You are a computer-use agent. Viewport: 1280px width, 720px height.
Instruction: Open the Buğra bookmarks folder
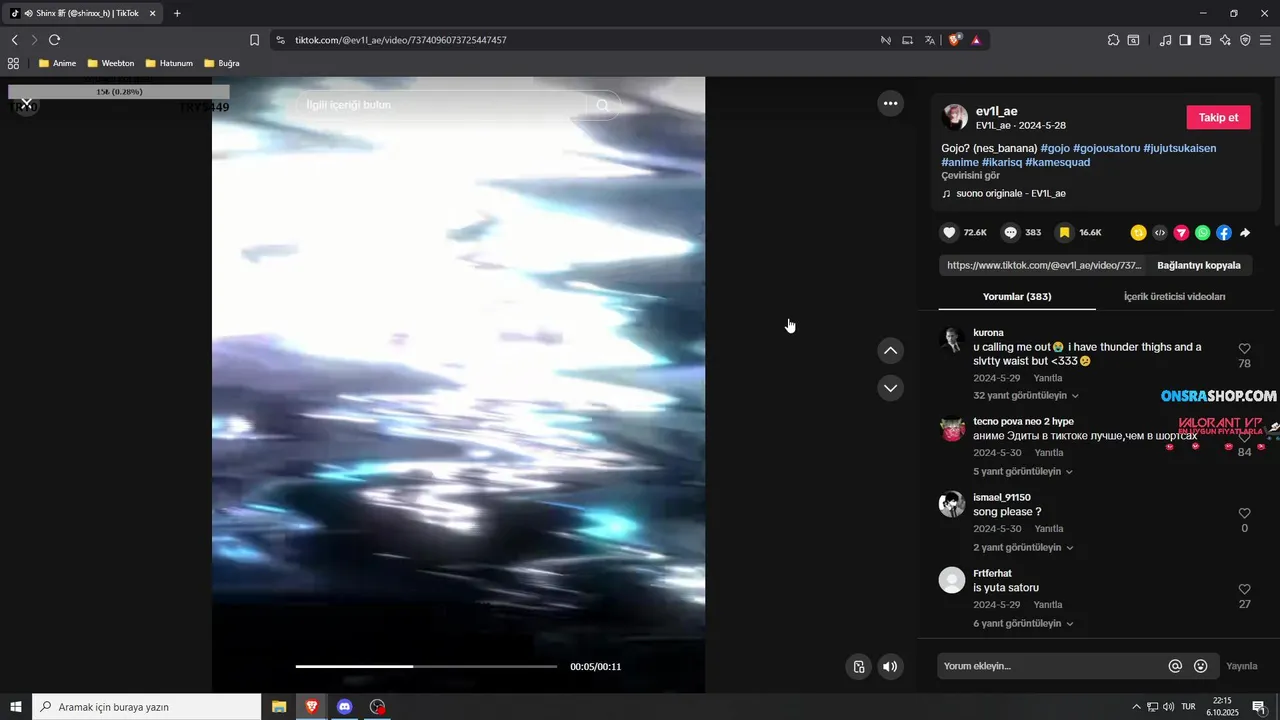point(222,63)
